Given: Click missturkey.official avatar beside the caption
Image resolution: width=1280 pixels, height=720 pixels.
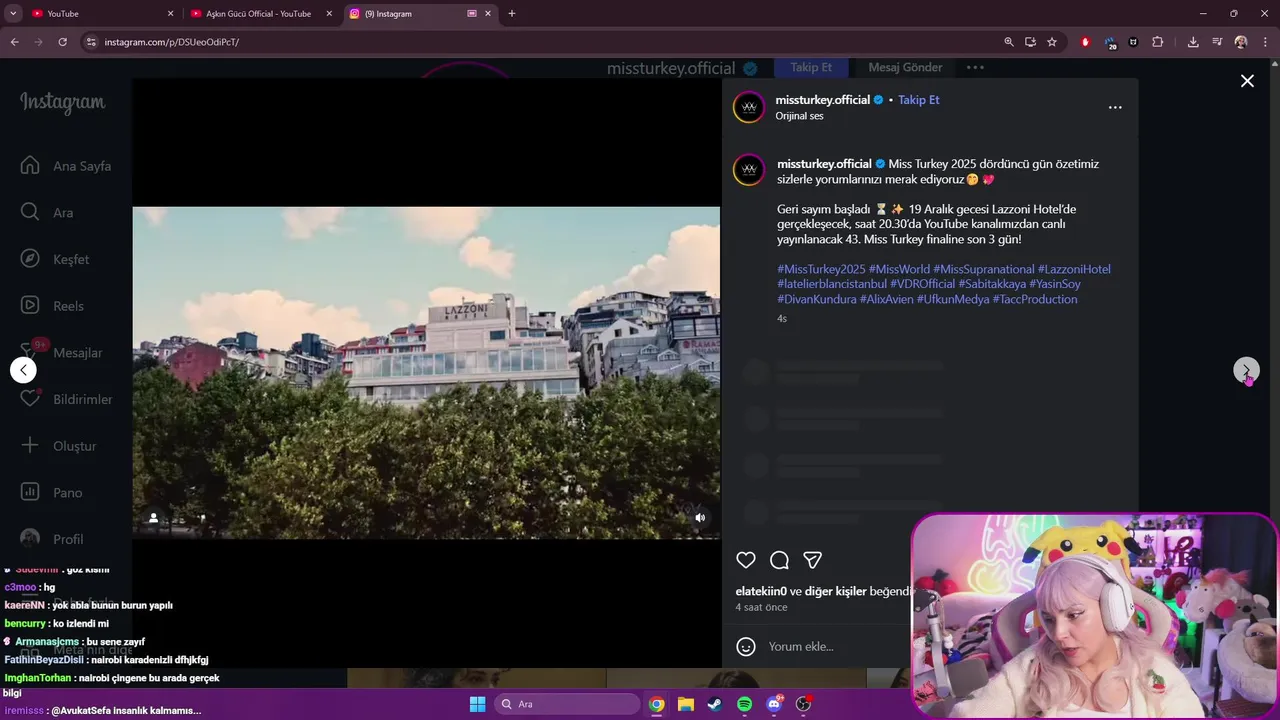Looking at the screenshot, I should tap(749, 170).
